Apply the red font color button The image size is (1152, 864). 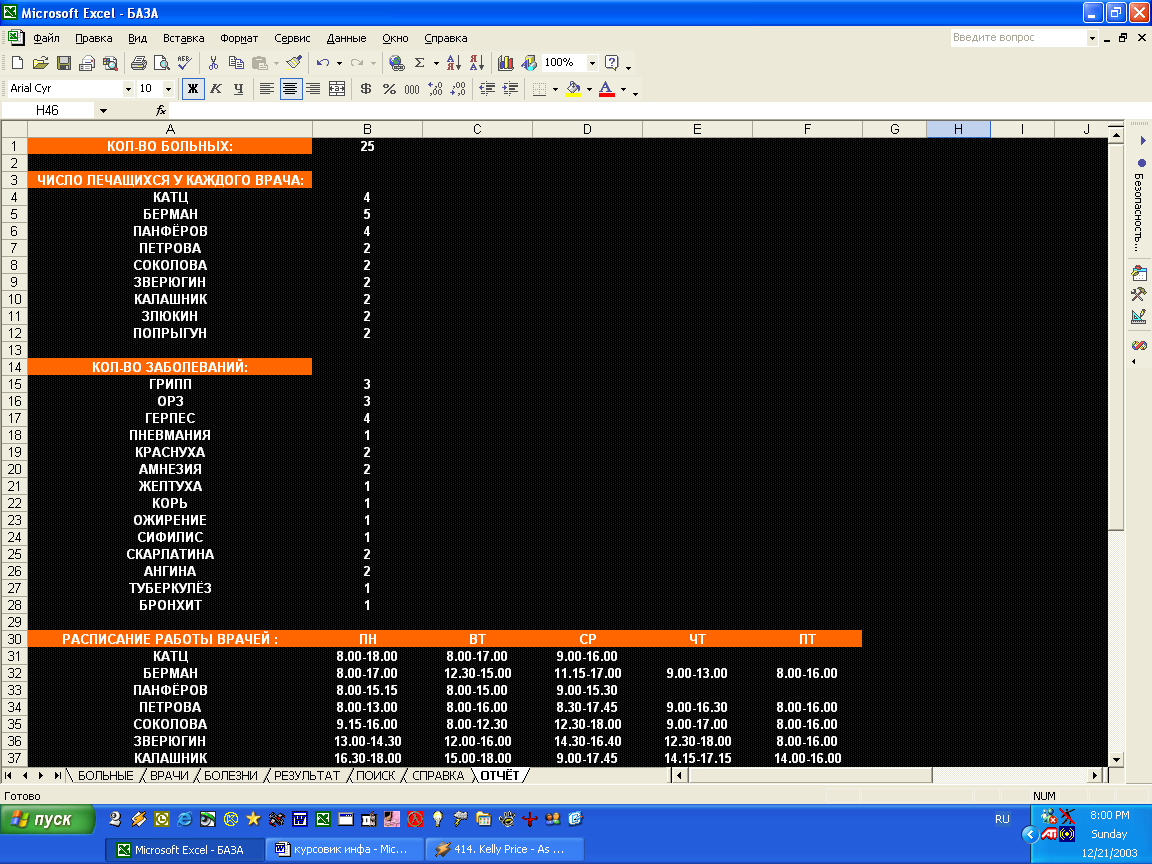point(607,89)
